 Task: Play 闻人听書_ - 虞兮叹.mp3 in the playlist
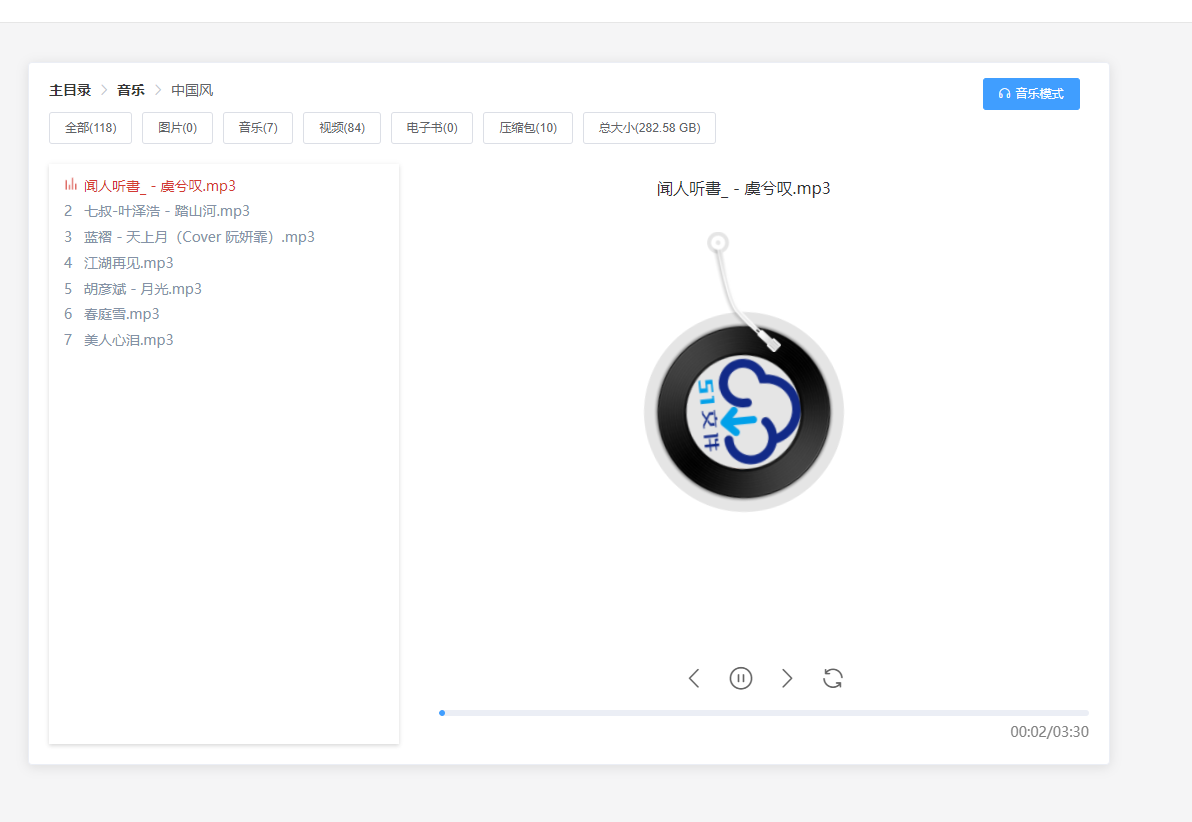coord(160,186)
